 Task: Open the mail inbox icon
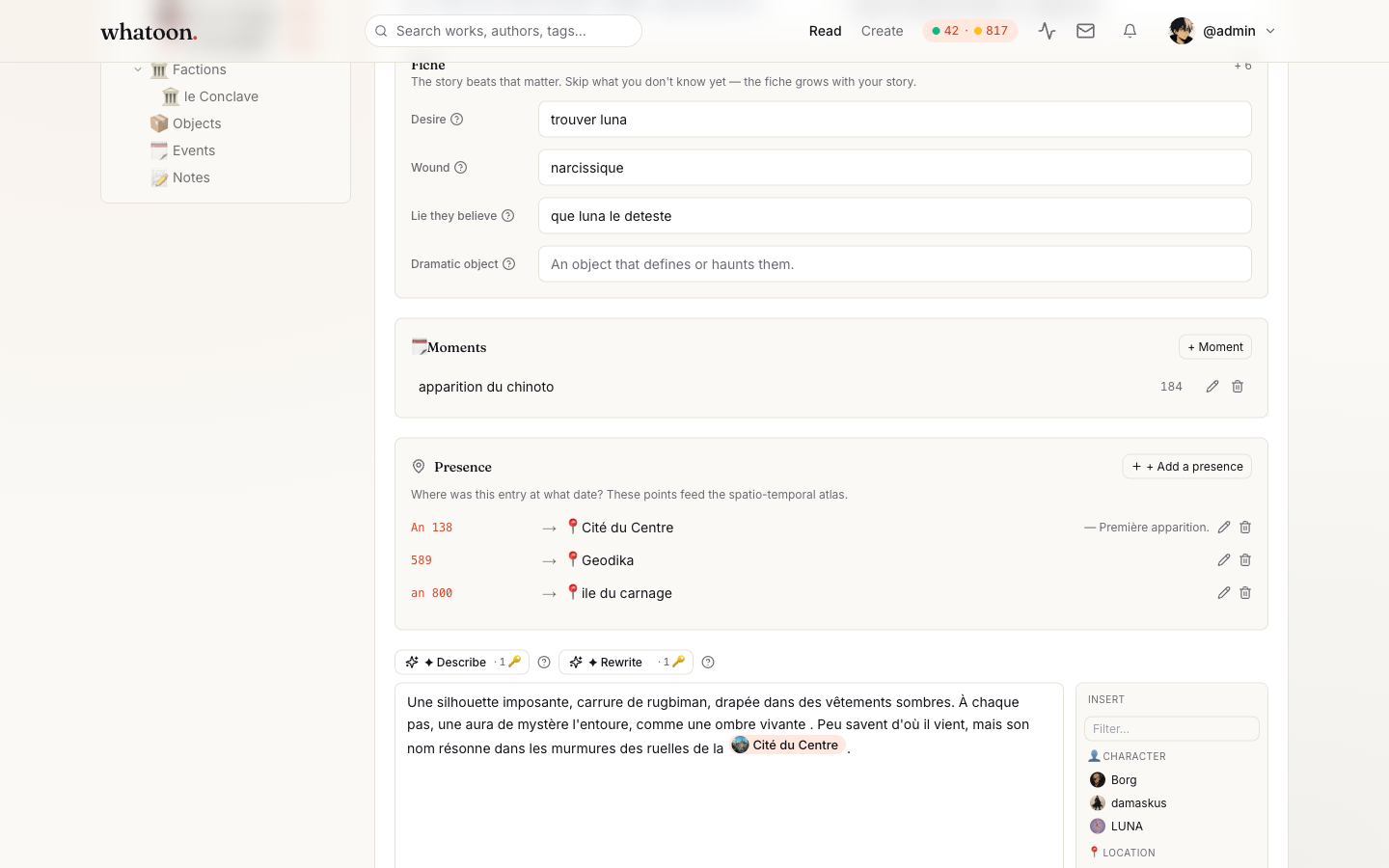coord(1085,31)
